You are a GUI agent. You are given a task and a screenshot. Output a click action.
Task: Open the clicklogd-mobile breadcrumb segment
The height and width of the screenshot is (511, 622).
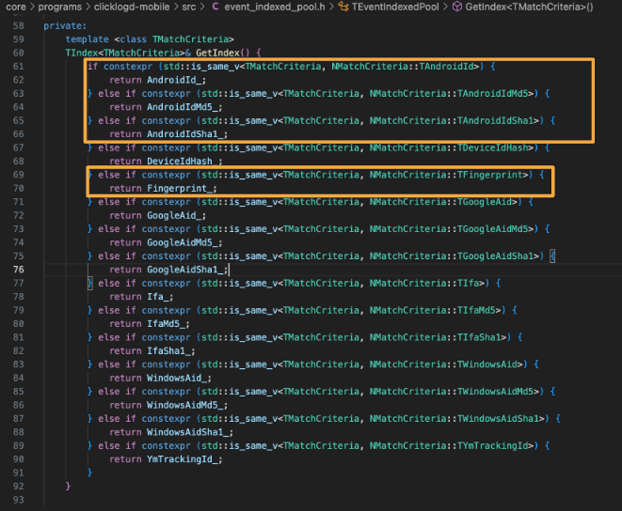click(x=132, y=7)
